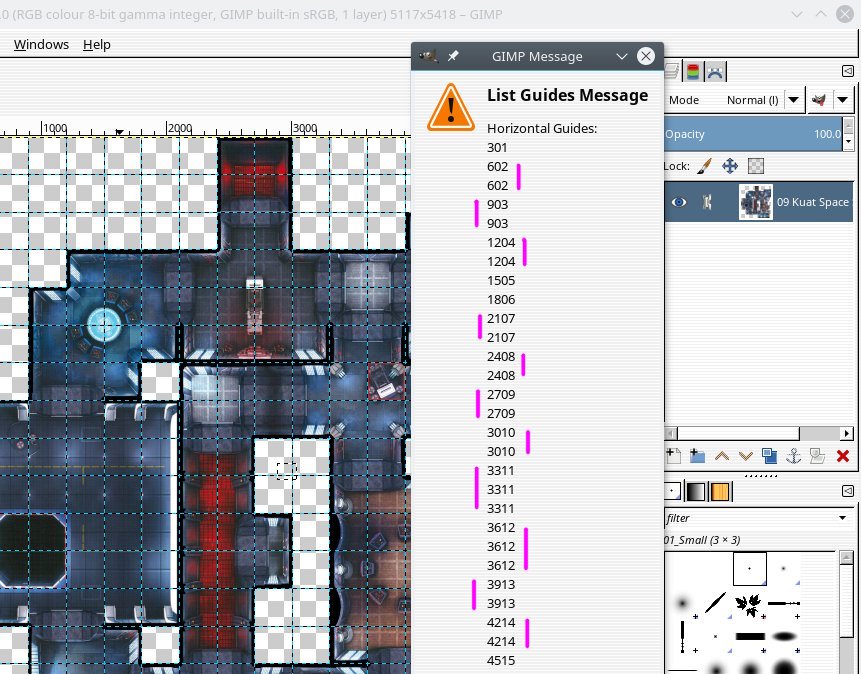
Task: Open the Help menu
Action: (97, 44)
